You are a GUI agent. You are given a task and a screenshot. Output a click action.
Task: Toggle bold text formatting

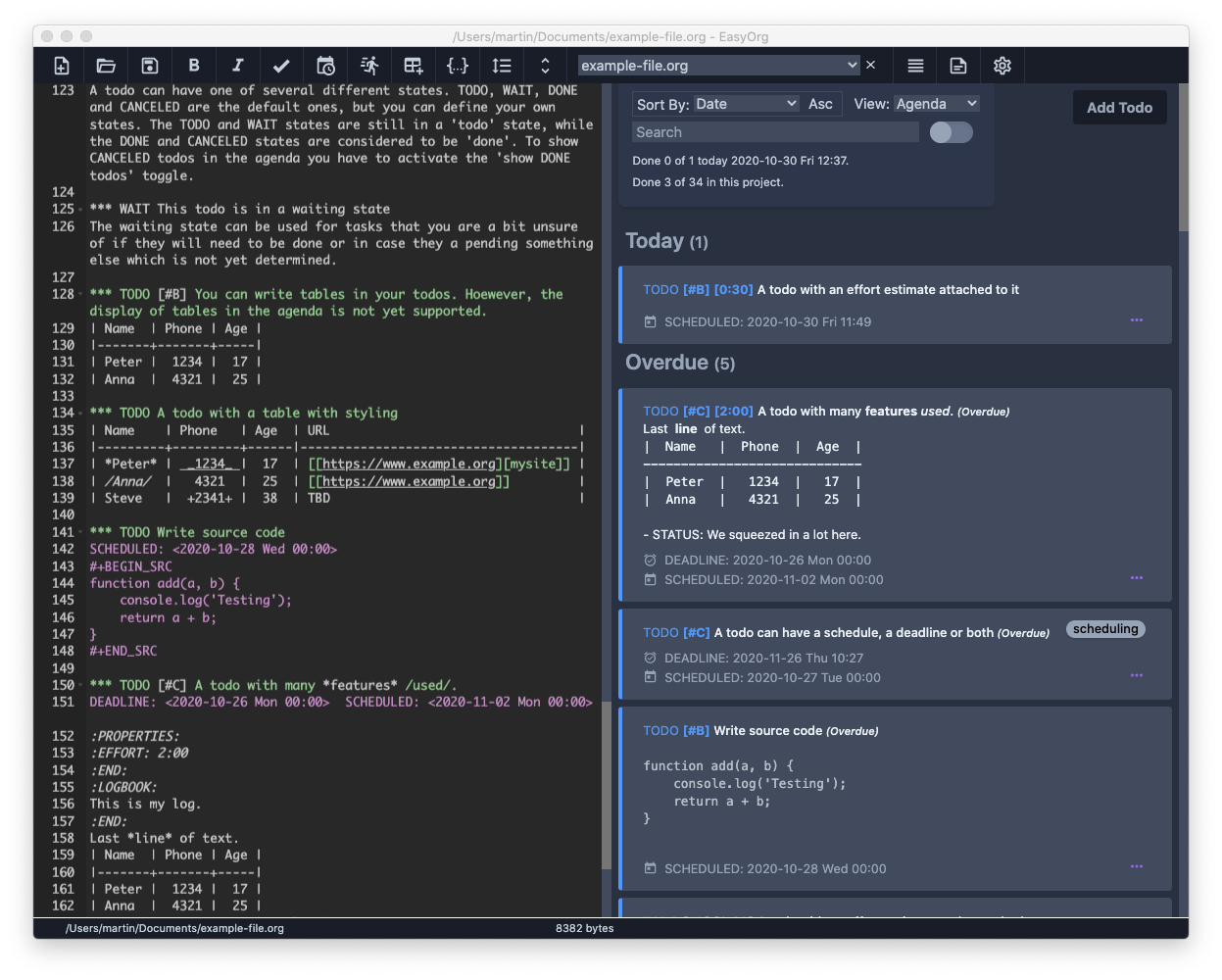coord(193,65)
